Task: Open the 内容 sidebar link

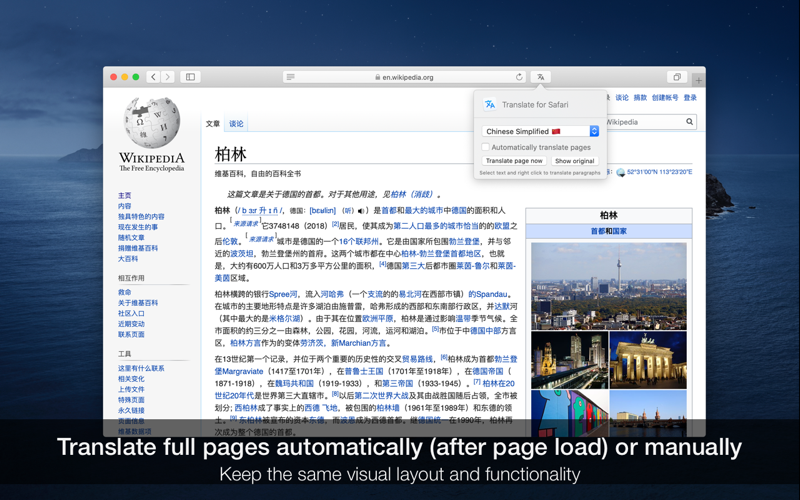Action: pos(124,206)
